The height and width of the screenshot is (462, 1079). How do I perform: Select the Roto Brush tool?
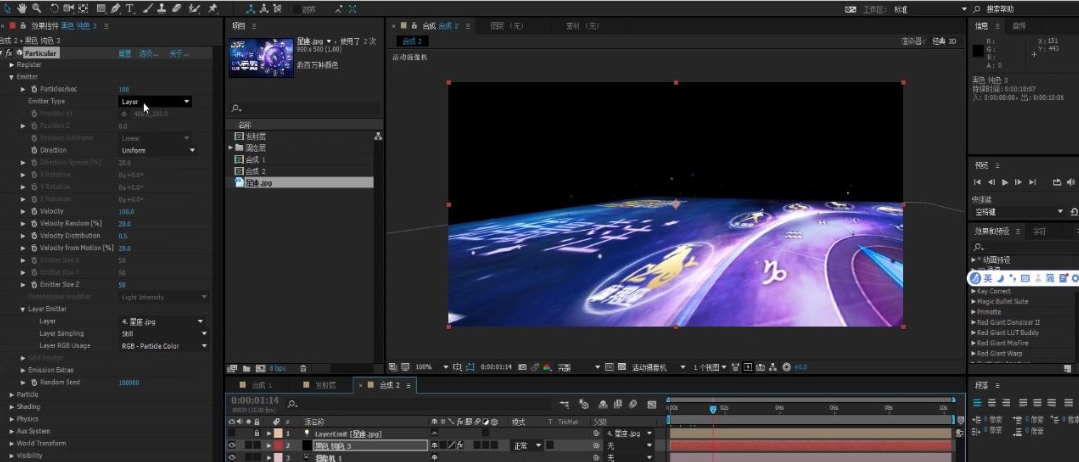tap(194, 8)
